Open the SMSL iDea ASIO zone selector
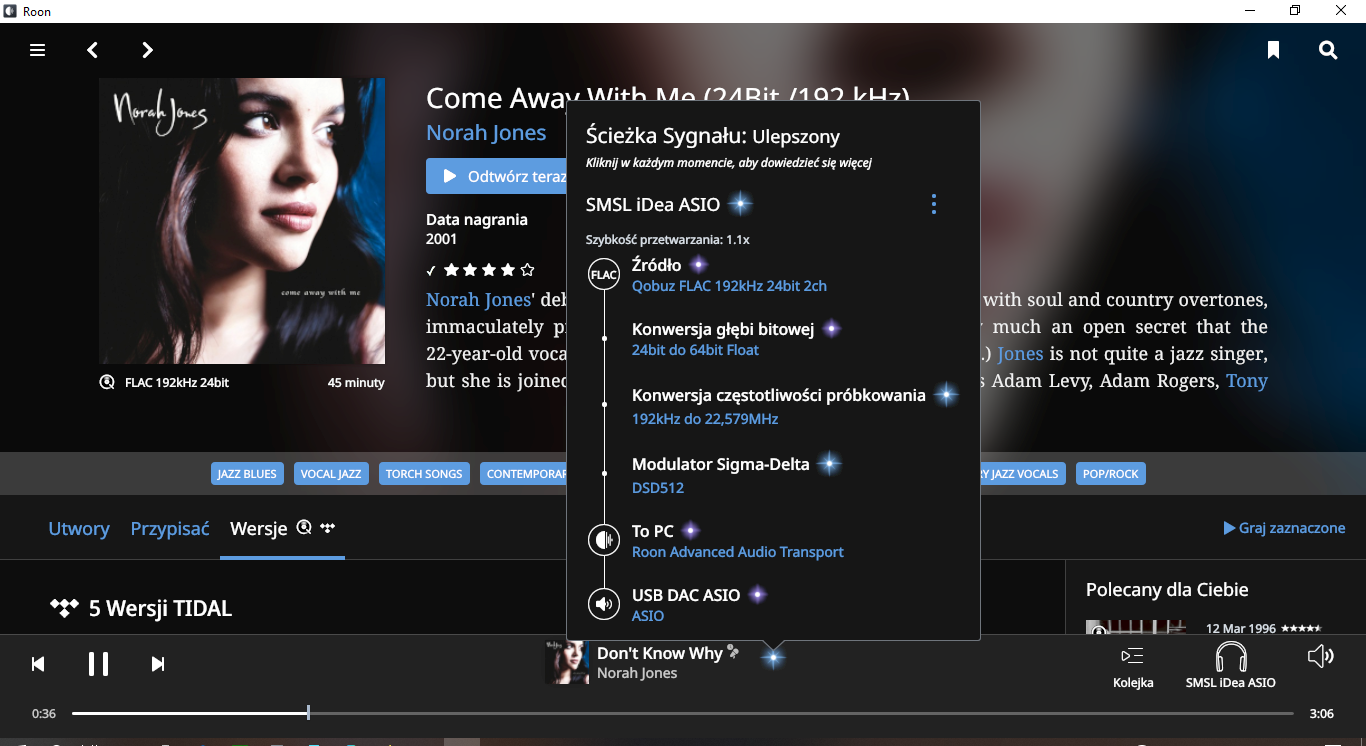Image resolution: width=1366 pixels, height=746 pixels. tap(1230, 666)
